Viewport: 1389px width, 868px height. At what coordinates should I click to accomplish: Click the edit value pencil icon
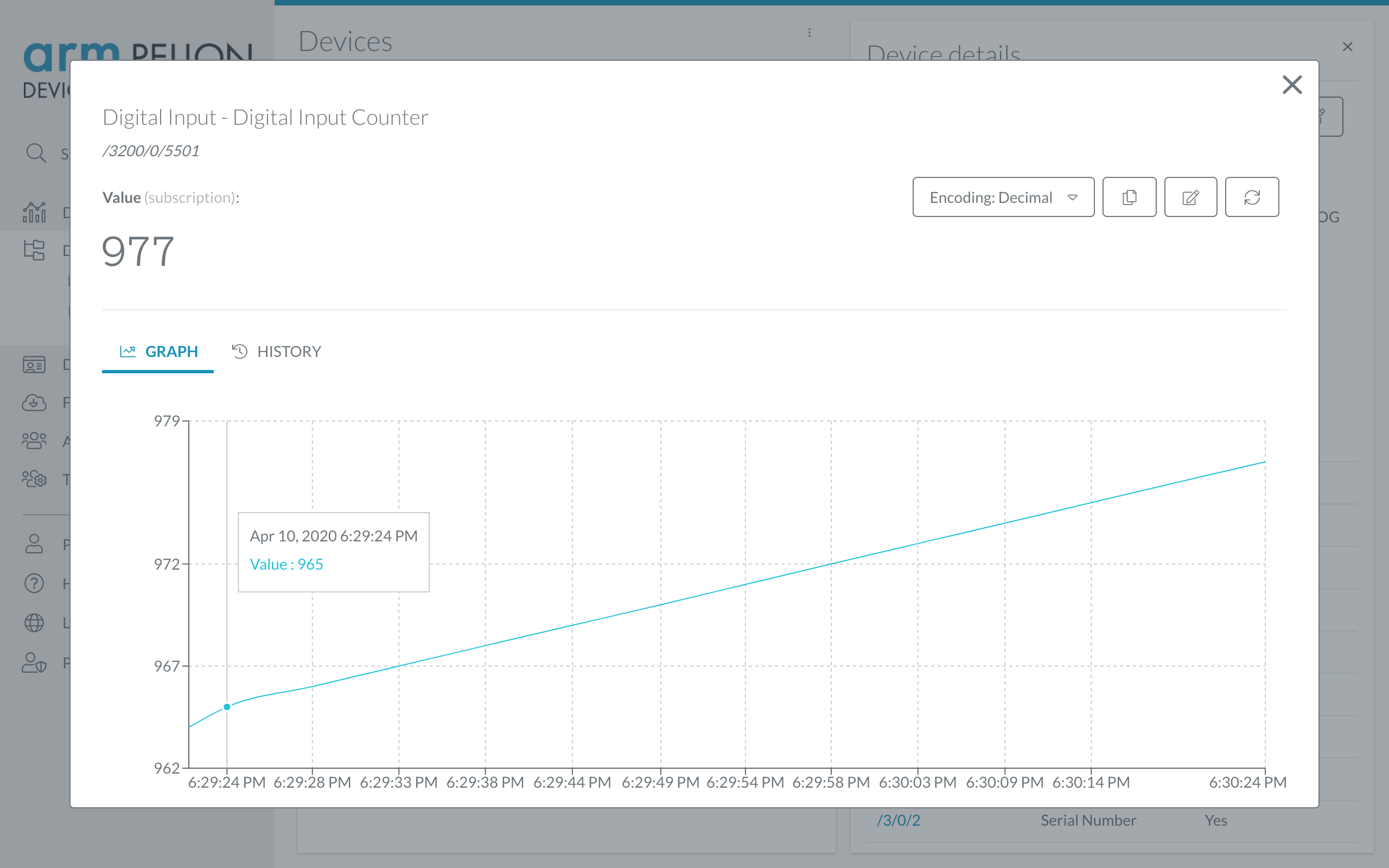coord(1190,197)
